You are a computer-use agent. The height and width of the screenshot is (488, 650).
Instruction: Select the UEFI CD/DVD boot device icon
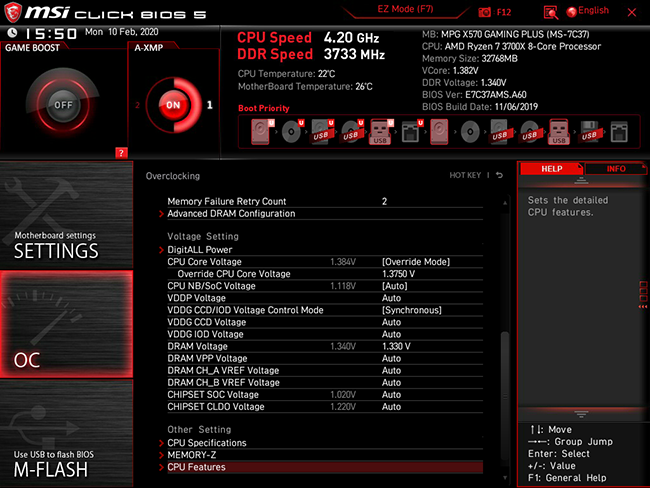pyautogui.click(x=292, y=132)
